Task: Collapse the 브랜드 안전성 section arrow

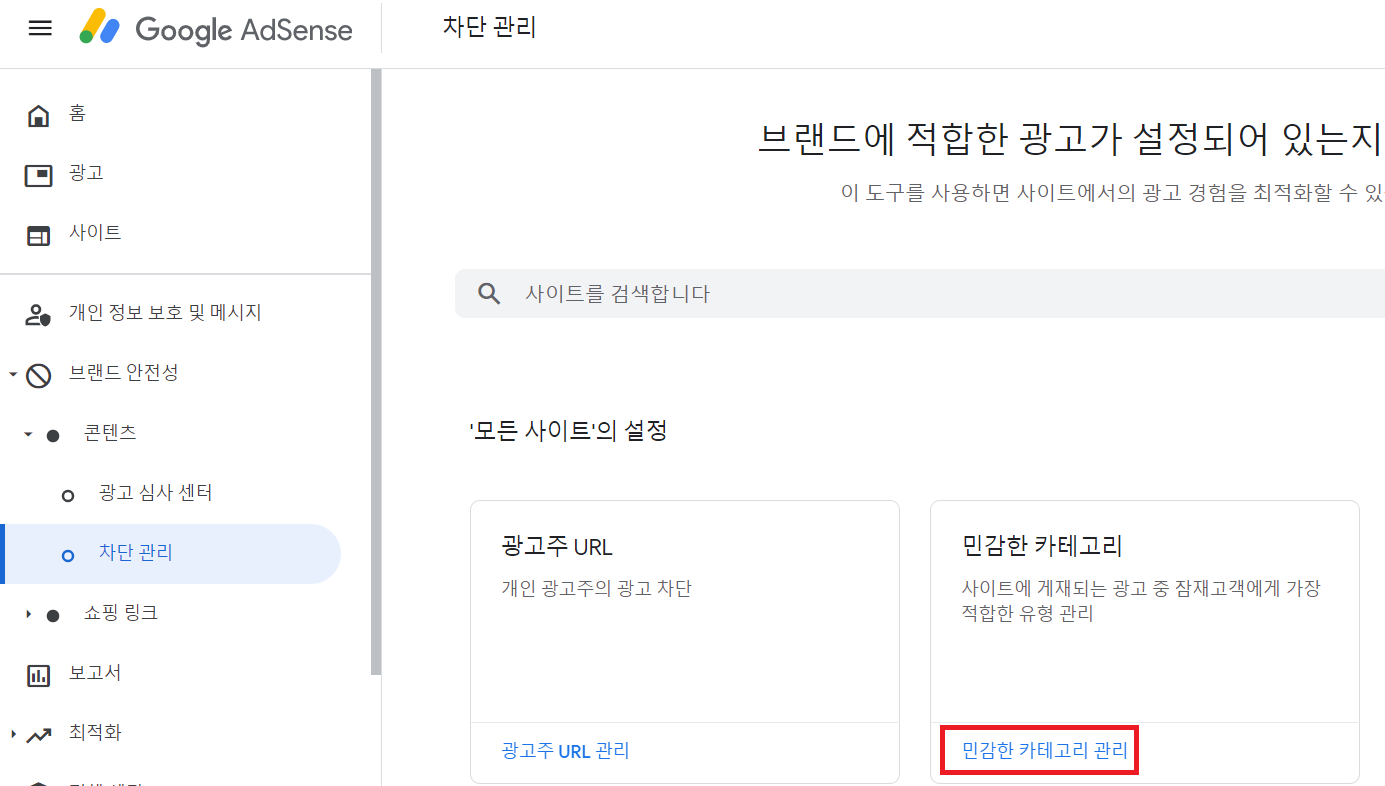Action: (x=13, y=375)
